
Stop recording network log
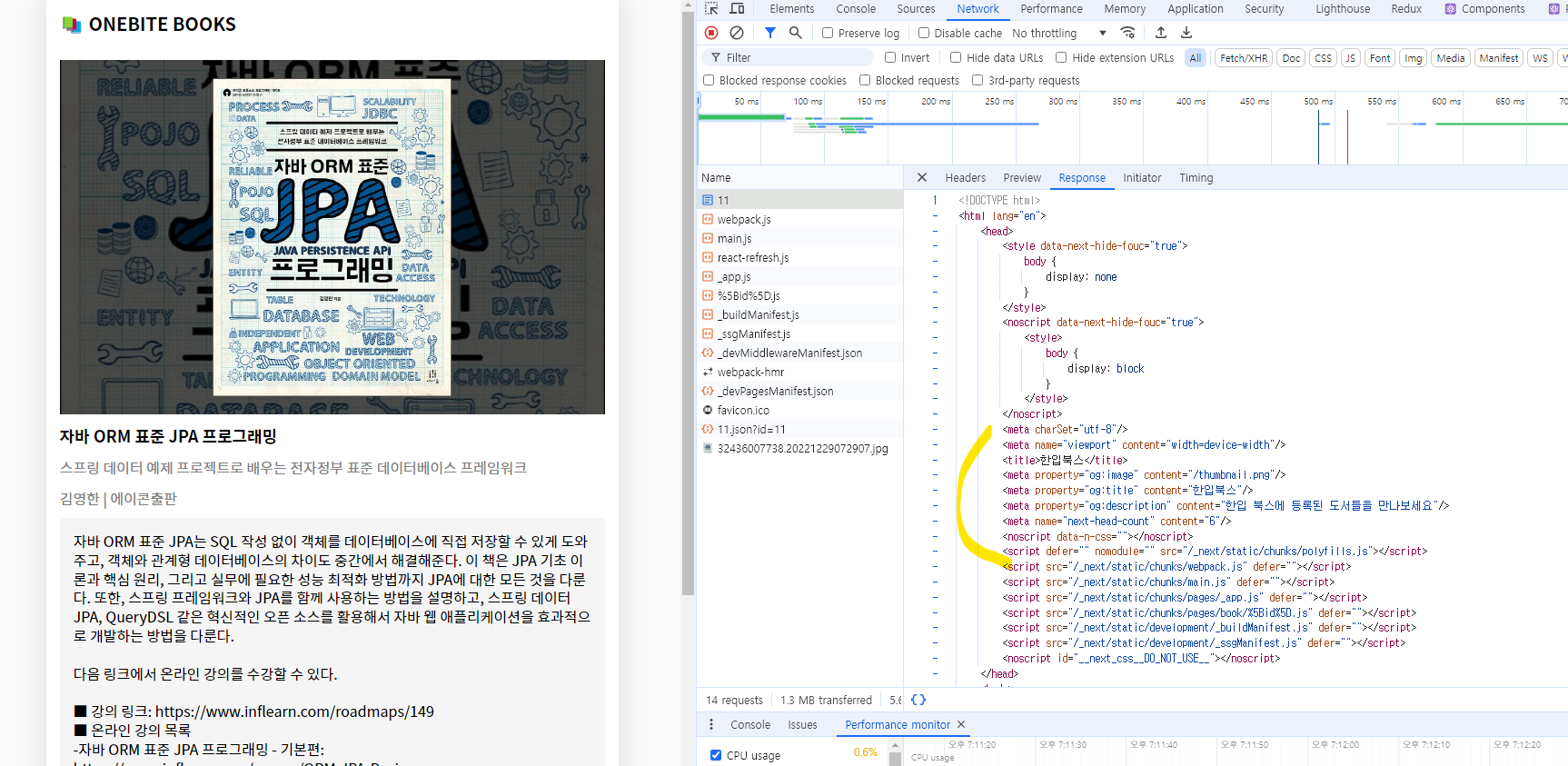(711, 33)
